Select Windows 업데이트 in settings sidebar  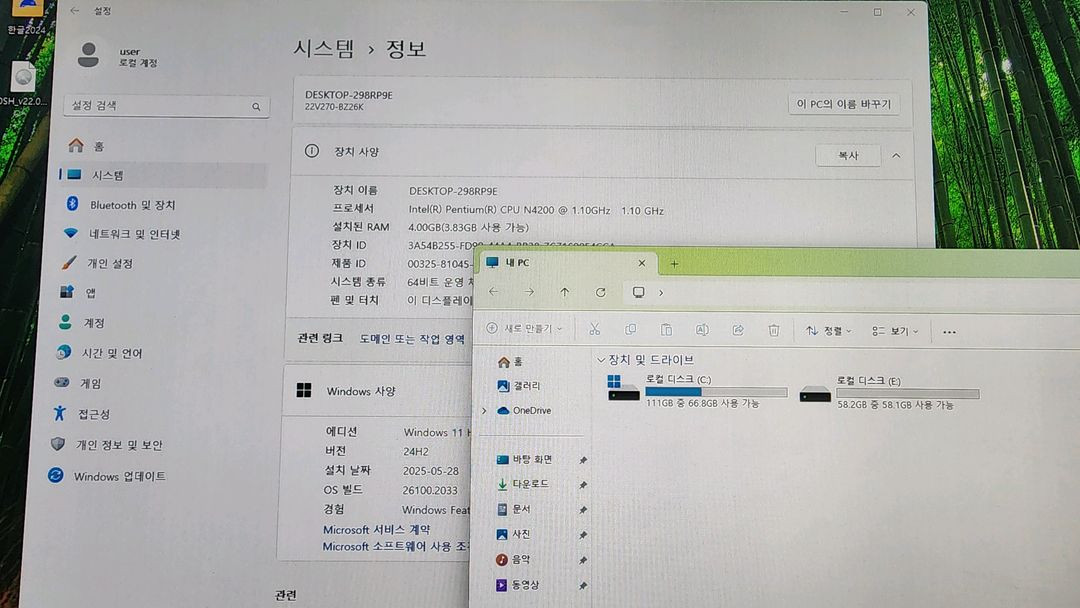click(119, 476)
